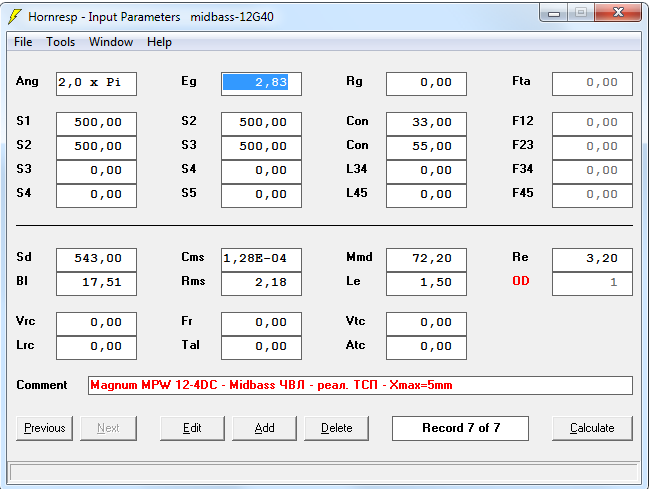
Task: Click the Comment label
Action: (41, 385)
